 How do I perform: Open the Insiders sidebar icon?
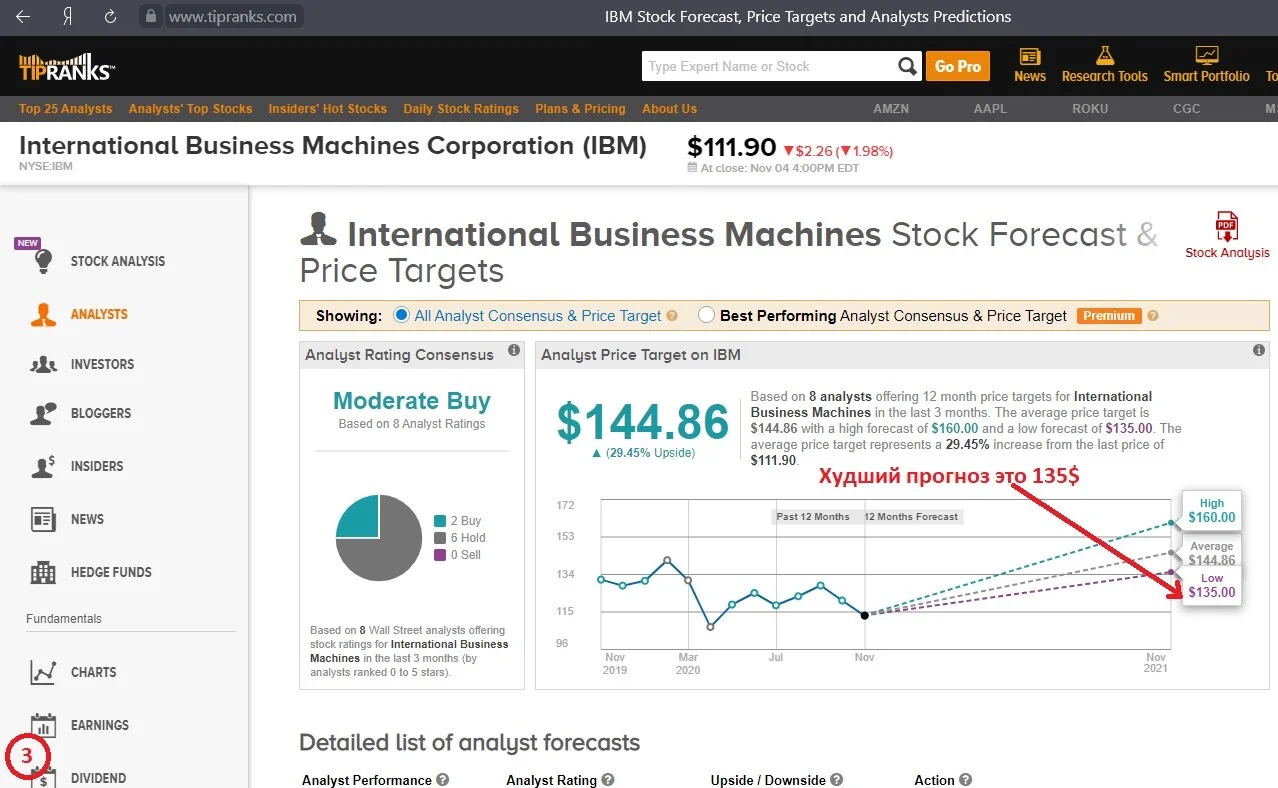click(43, 466)
